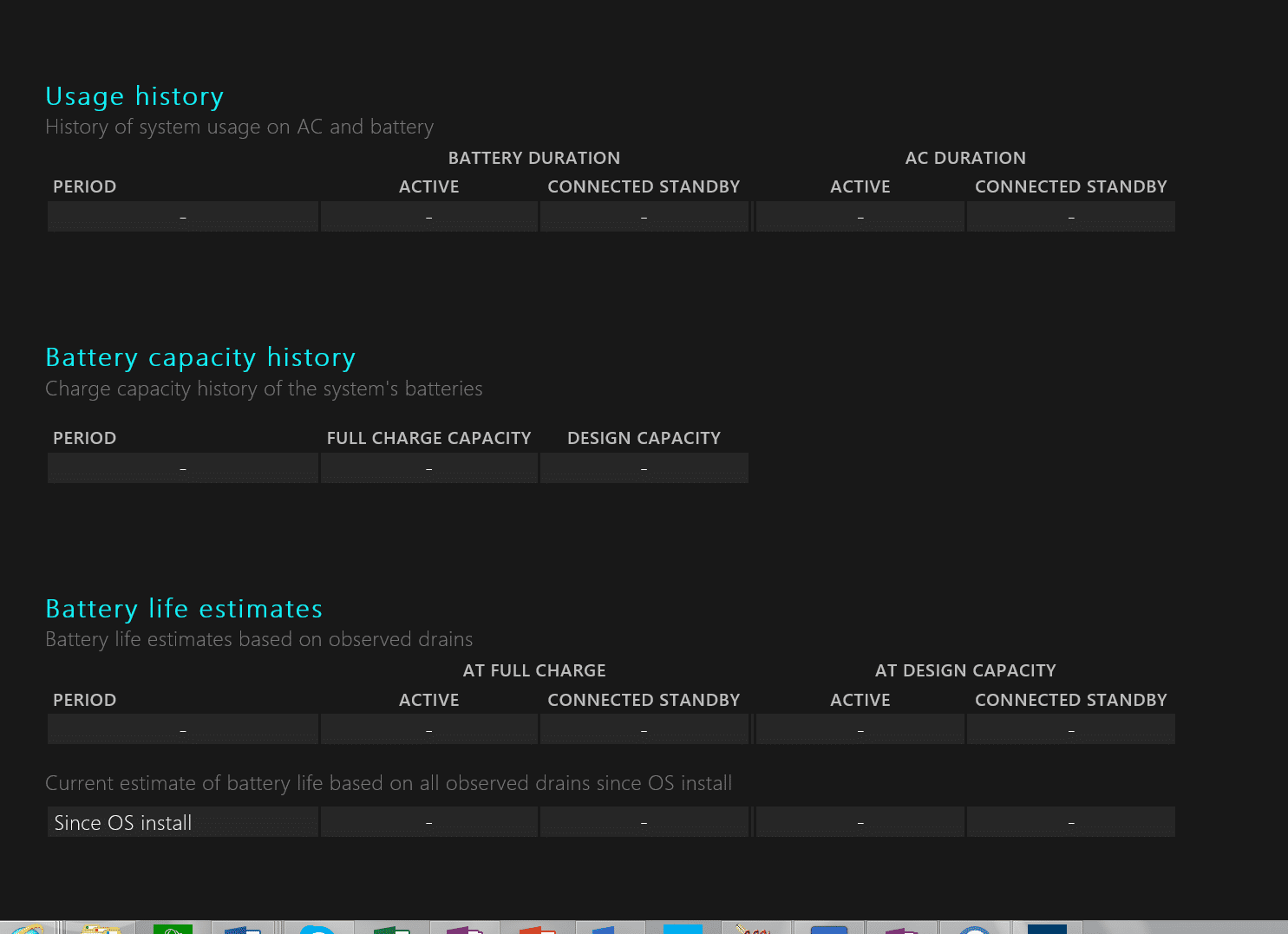Viewport: 1288px width, 934px height.
Task: Click 'PERIOD' header in Usage history table
Action: coord(85,186)
